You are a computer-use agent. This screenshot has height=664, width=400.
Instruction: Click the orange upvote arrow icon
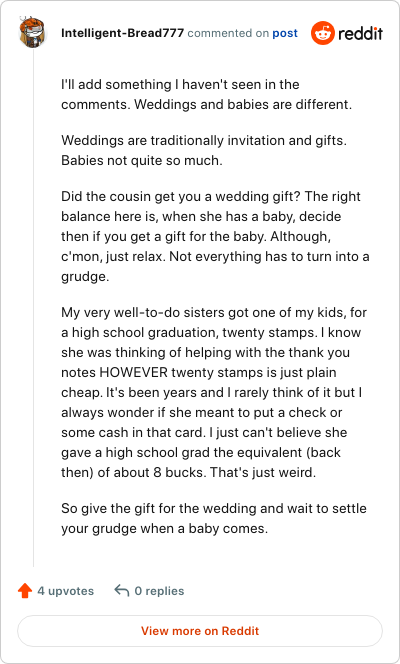pyautogui.click(x=25, y=591)
